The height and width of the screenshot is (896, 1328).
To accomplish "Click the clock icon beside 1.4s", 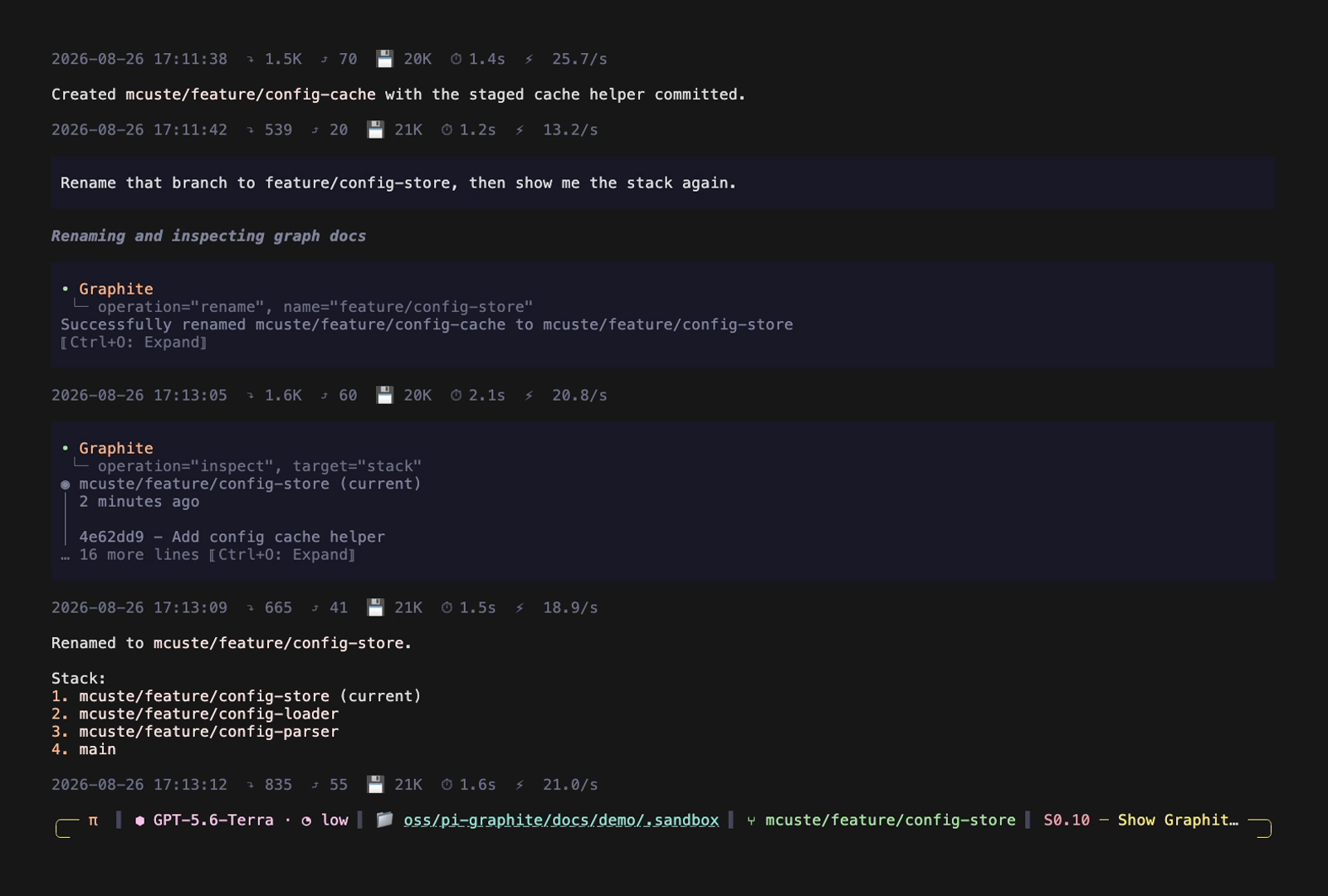I will coord(456,59).
